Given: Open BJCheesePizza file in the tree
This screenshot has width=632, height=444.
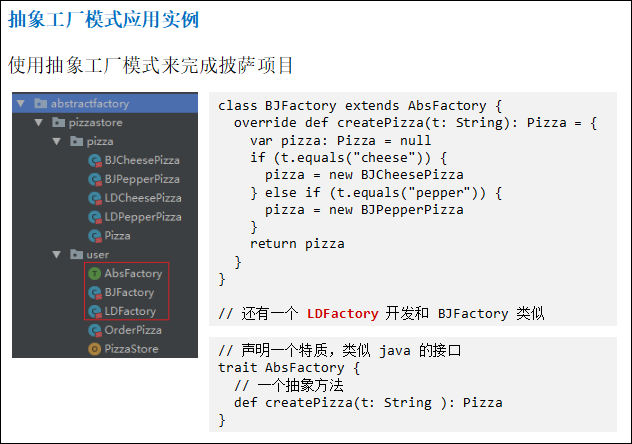Looking at the screenshot, I should pyautogui.click(x=142, y=160).
